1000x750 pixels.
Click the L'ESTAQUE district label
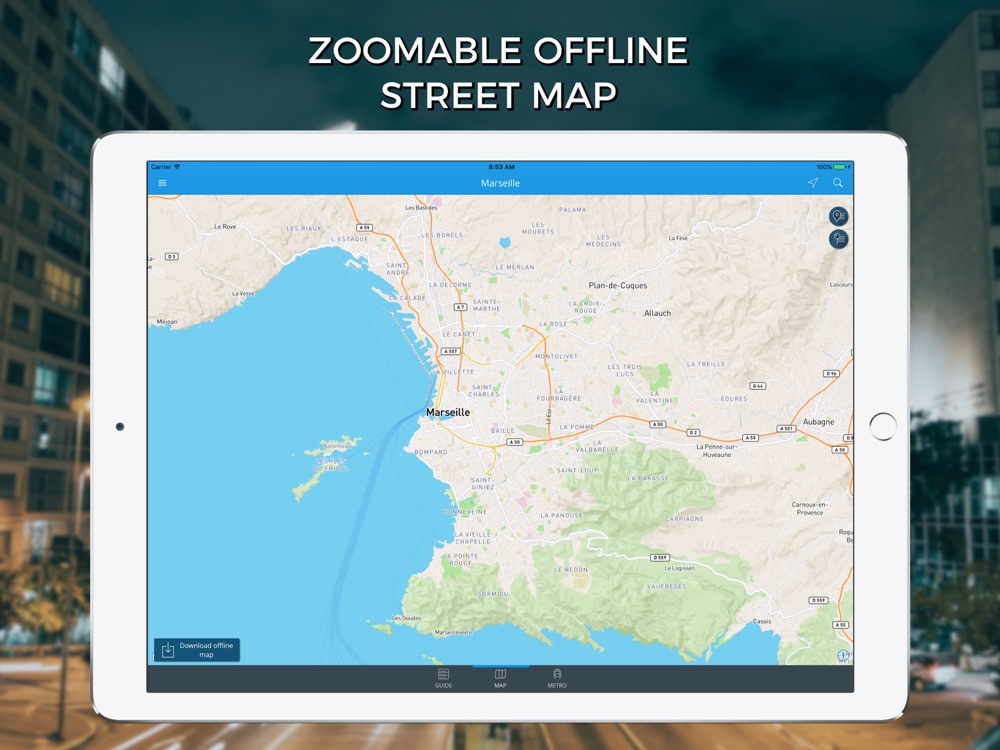pyautogui.click(x=349, y=239)
